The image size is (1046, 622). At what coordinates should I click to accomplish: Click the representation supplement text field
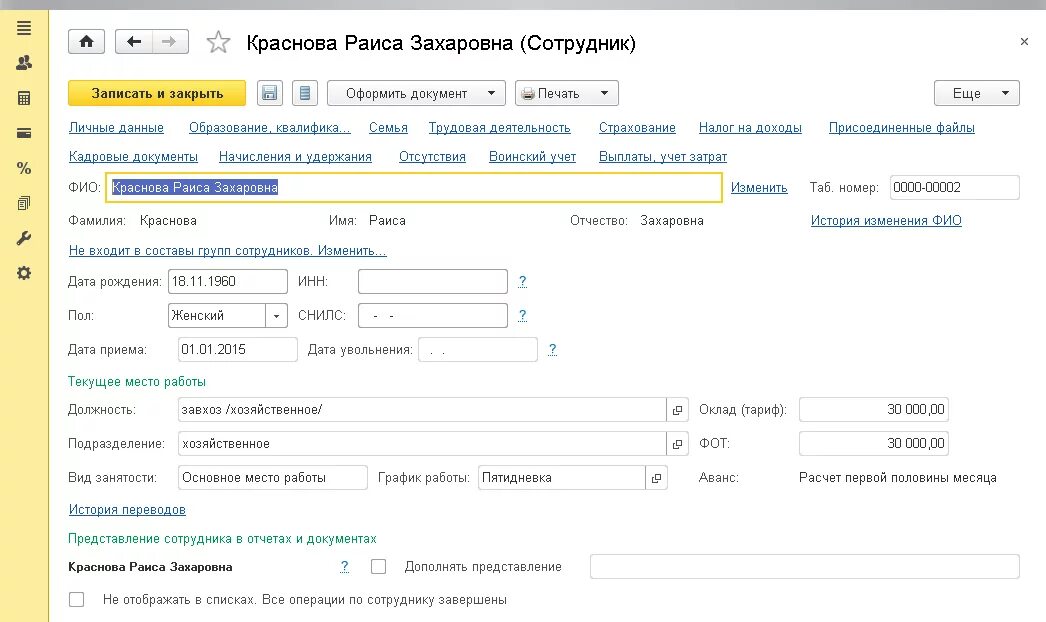pos(805,567)
